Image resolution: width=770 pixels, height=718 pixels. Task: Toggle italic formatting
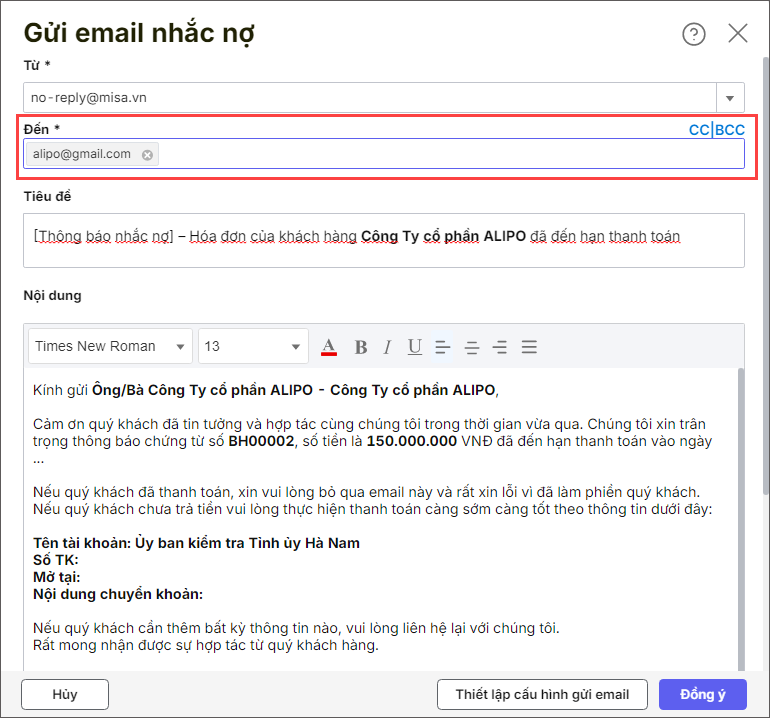coord(387,347)
